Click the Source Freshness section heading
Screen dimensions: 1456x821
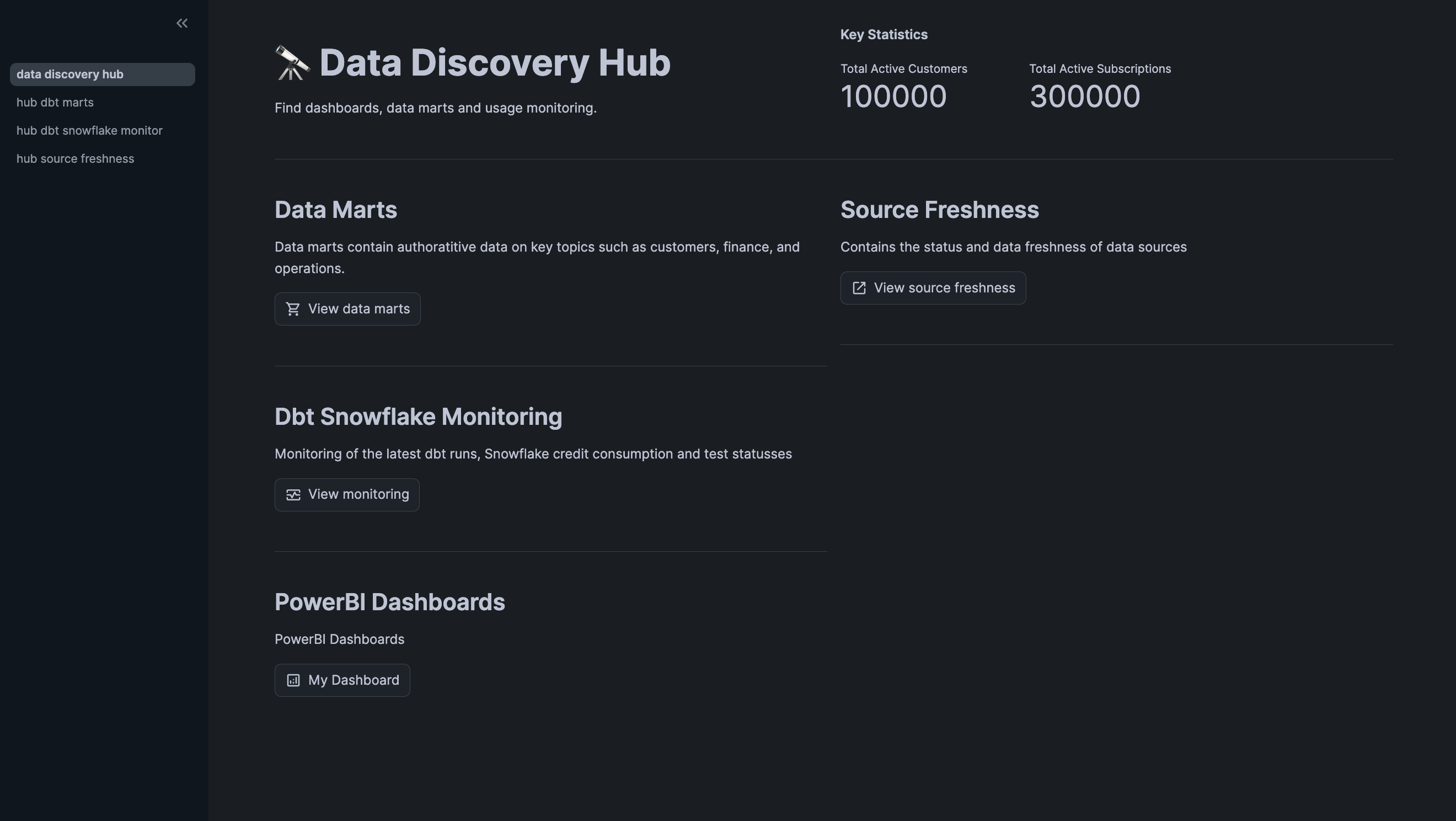tap(939, 209)
